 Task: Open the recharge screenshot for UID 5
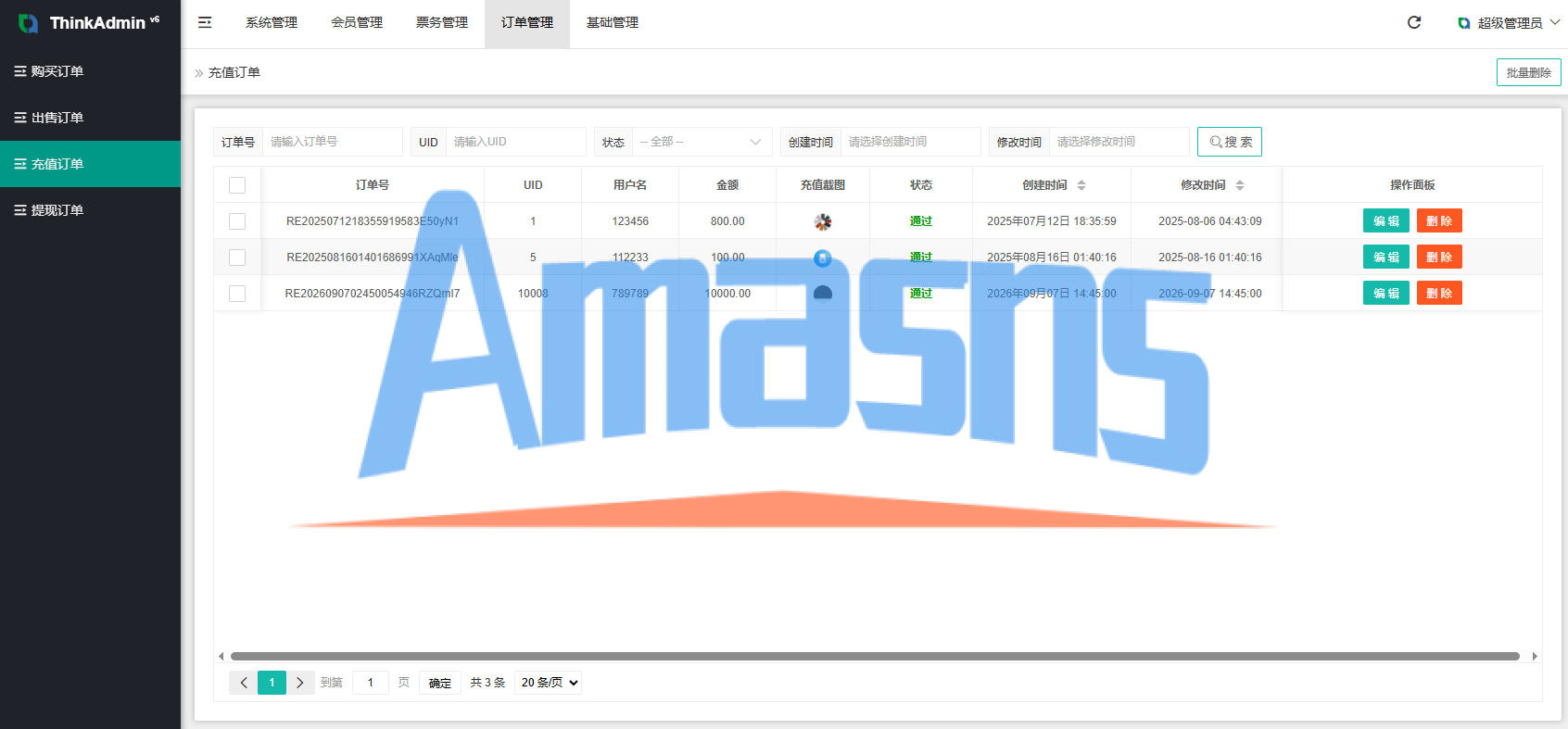(823, 258)
